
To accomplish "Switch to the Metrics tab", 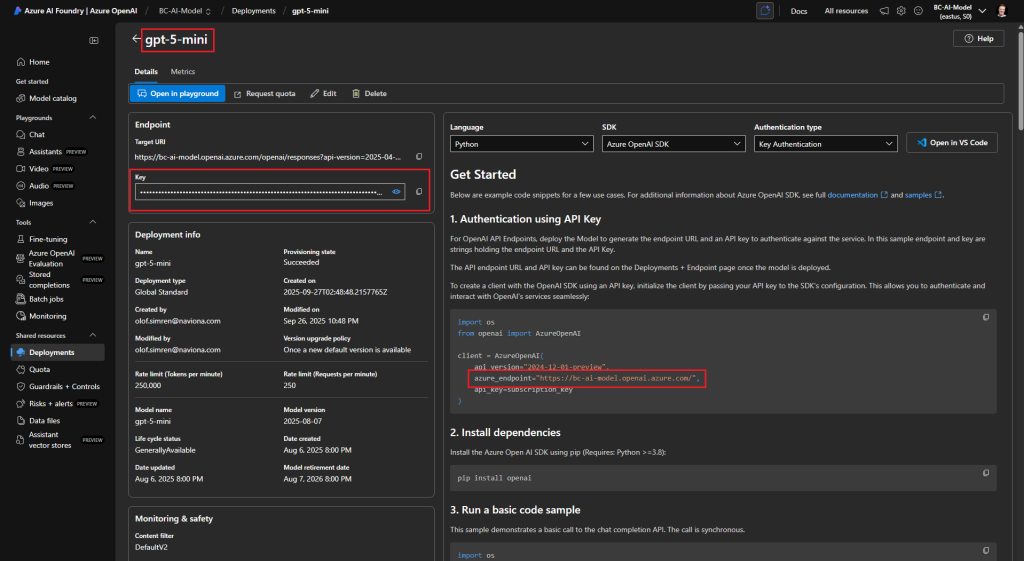I will coord(183,72).
